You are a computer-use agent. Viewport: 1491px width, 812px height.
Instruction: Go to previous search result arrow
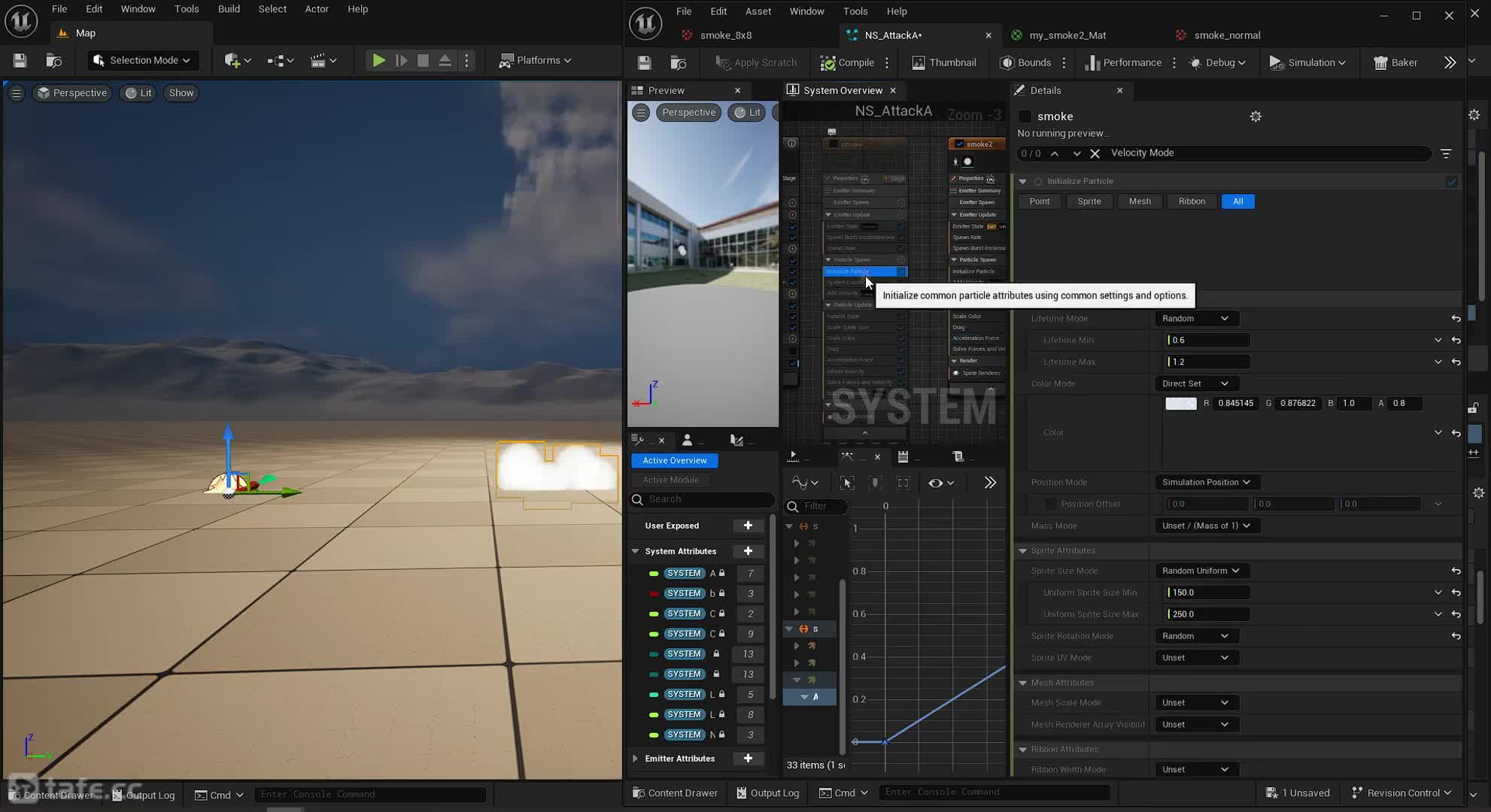coord(1055,153)
